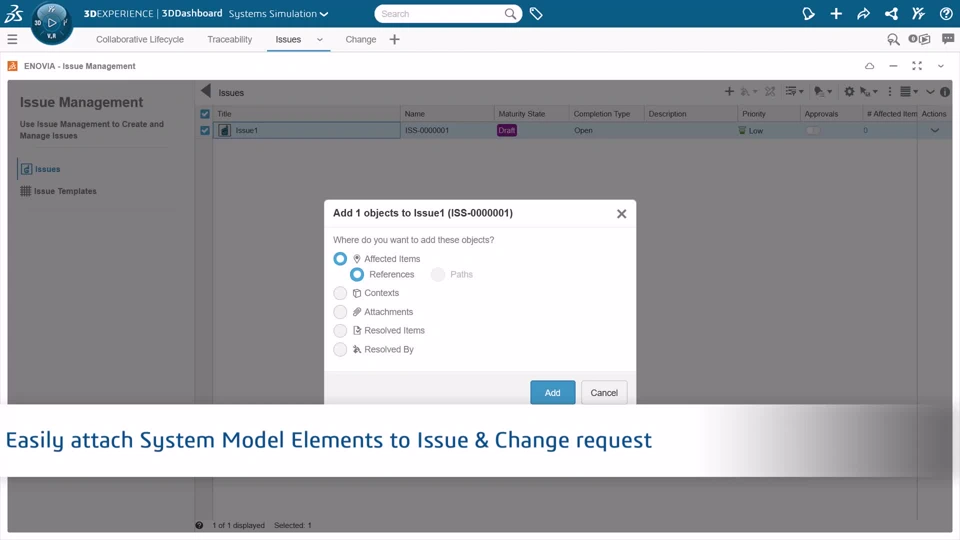Click the crossed tools icon in the Issues toolbar
Screen dimensions: 960x540
point(770,91)
